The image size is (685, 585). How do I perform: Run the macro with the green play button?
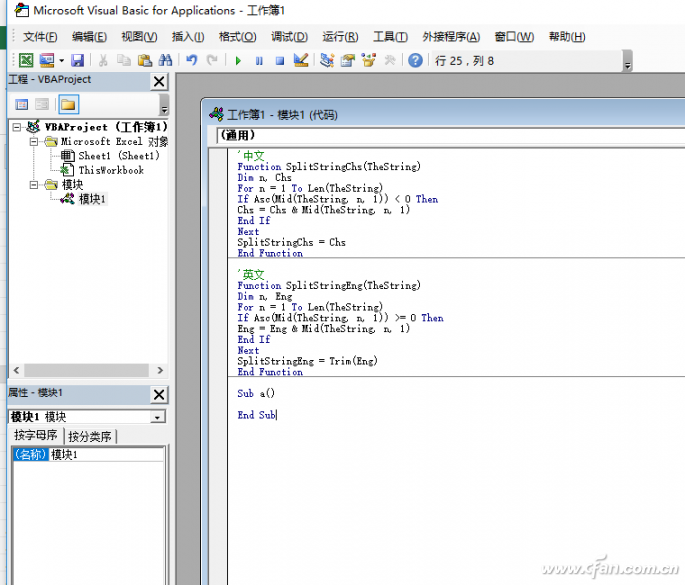pyautogui.click(x=238, y=61)
